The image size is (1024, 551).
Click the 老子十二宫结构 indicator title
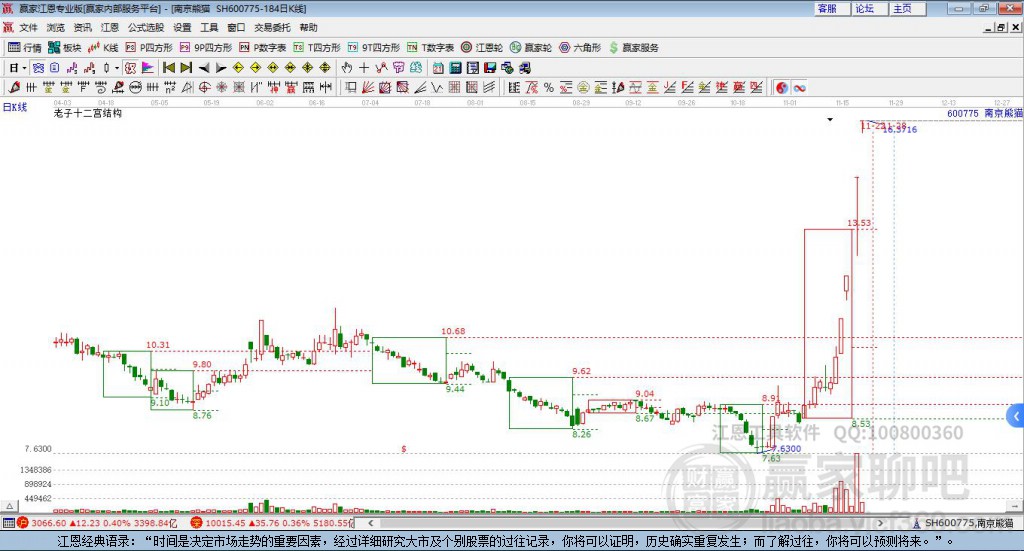coord(88,113)
